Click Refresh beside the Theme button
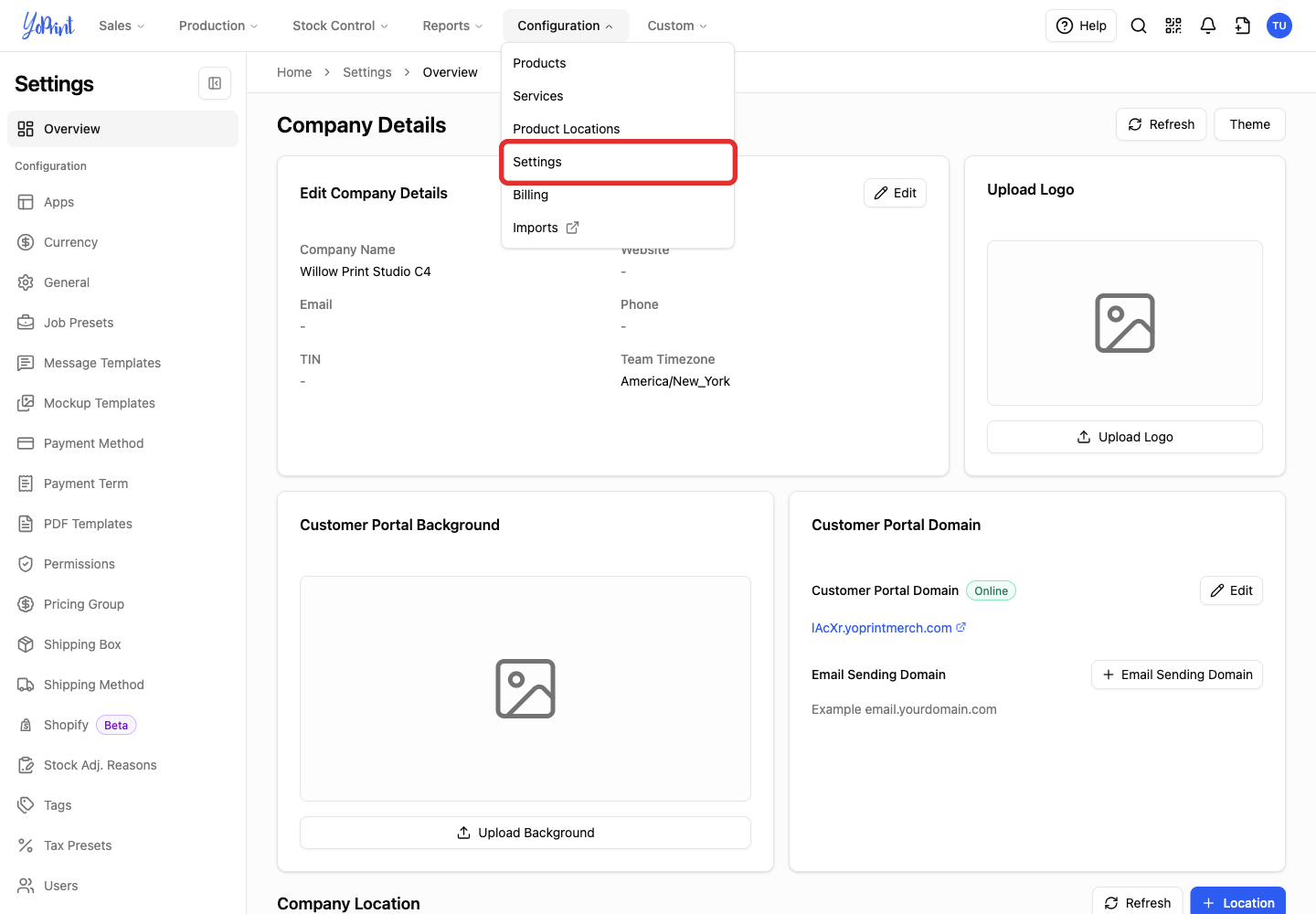This screenshot has width=1316, height=914. pyautogui.click(x=1162, y=124)
